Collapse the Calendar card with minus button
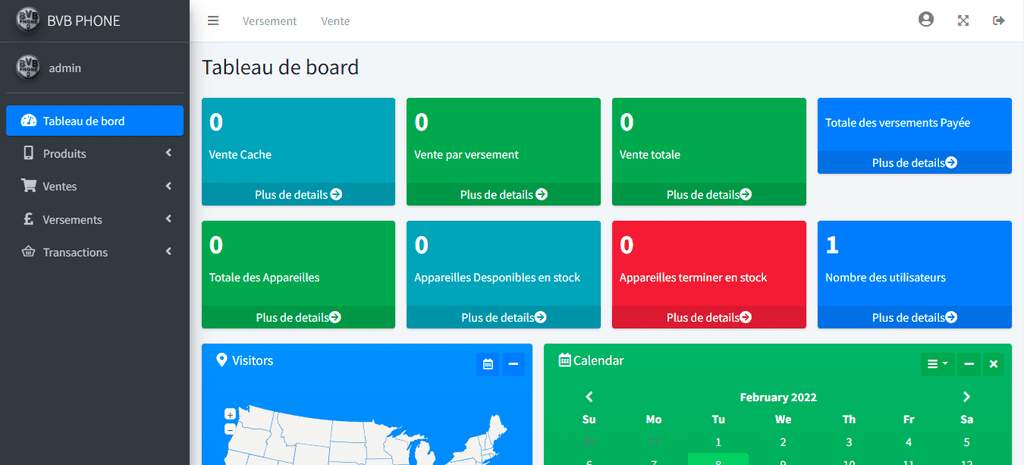Viewport: 1024px width, 465px height. click(x=968, y=364)
